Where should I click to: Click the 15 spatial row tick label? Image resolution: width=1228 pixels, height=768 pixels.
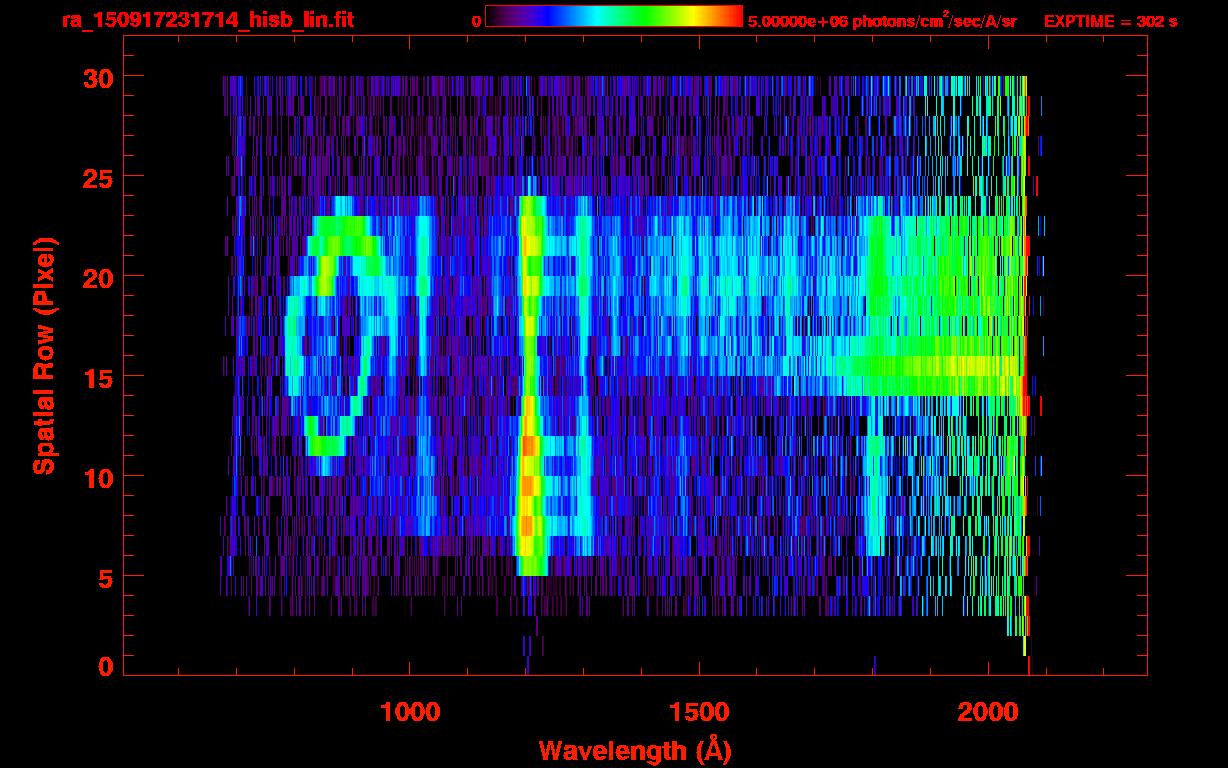98,377
